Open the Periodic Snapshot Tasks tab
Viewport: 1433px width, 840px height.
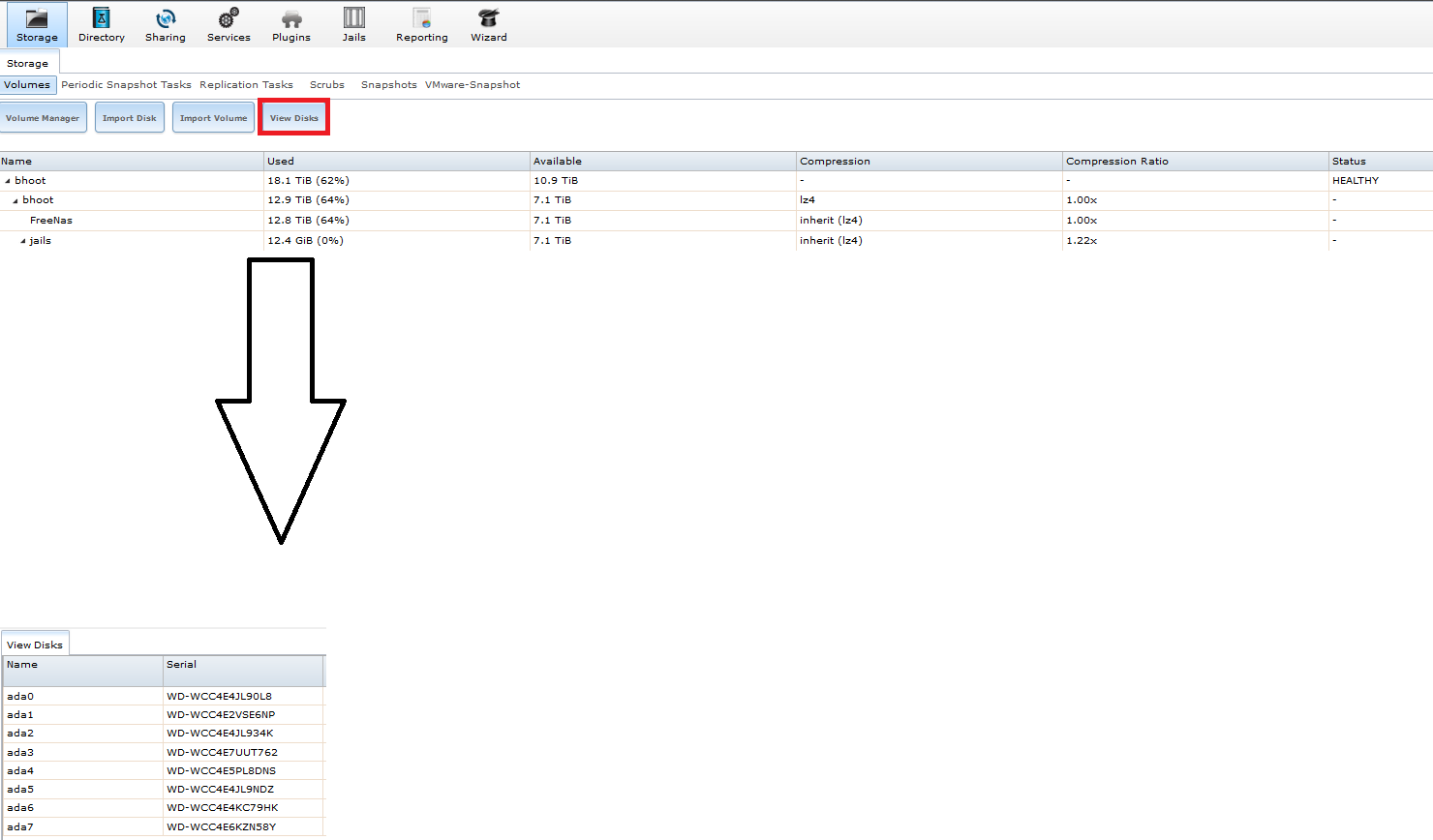tap(126, 85)
